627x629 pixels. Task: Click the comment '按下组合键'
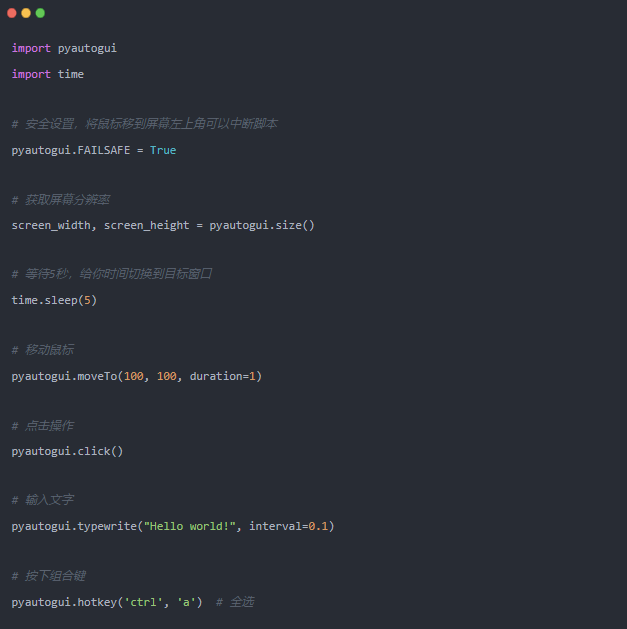49,576
